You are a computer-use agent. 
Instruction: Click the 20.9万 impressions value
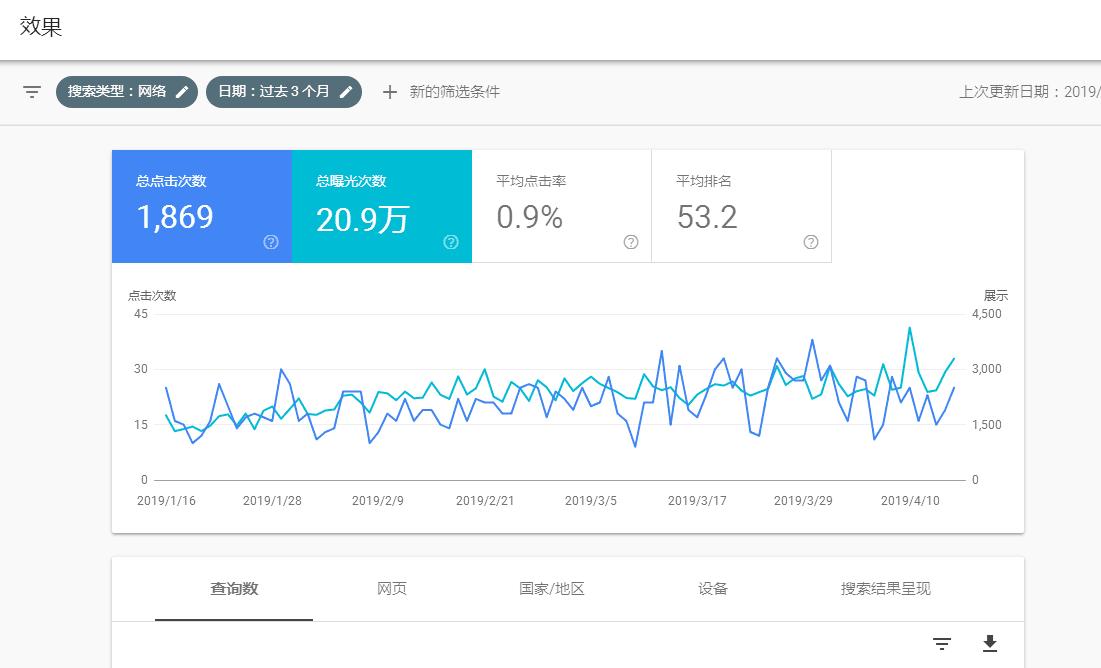click(362, 219)
